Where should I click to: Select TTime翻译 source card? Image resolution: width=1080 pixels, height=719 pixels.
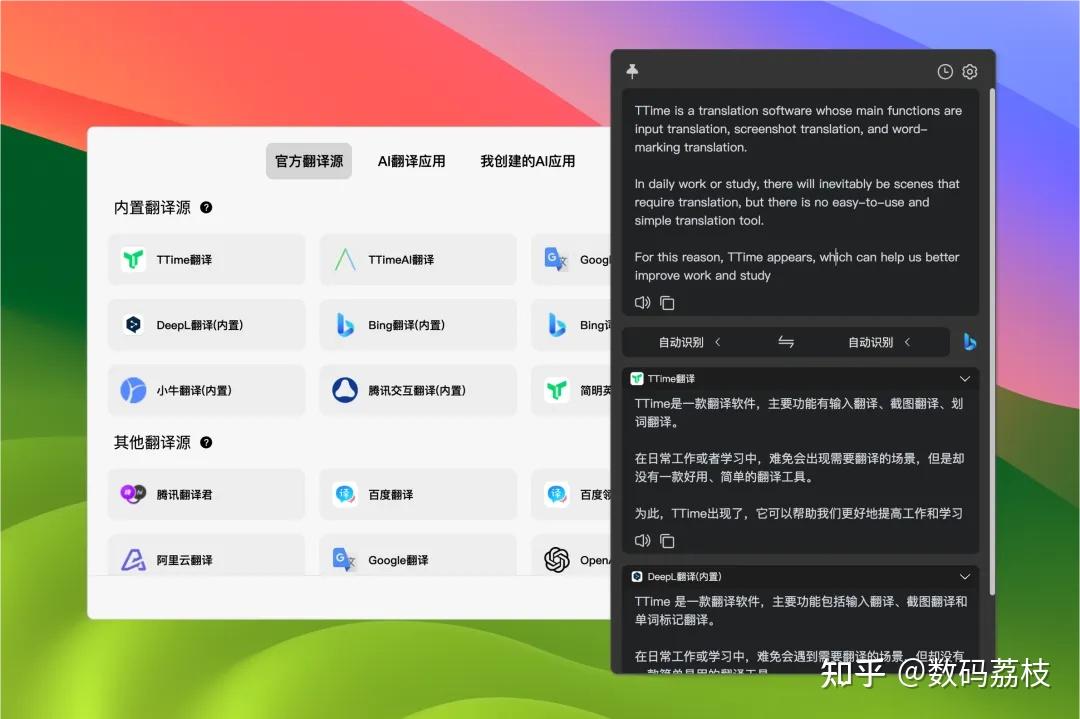point(206,260)
